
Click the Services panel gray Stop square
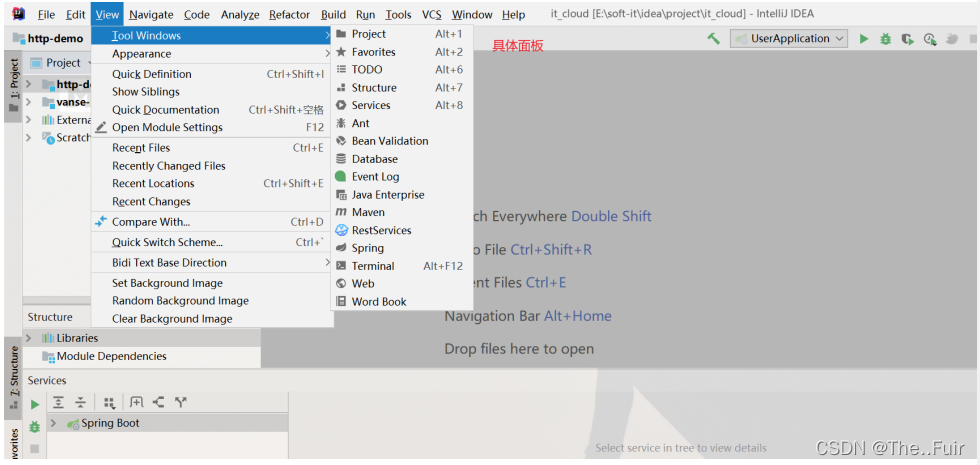tap(35, 448)
